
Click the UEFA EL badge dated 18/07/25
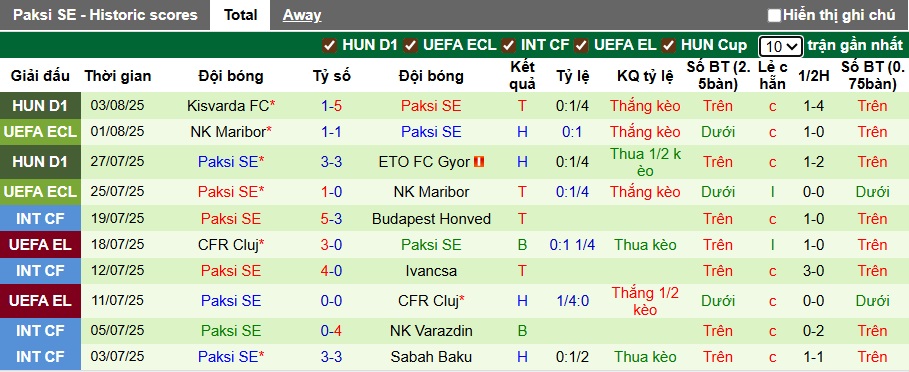coord(40,245)
